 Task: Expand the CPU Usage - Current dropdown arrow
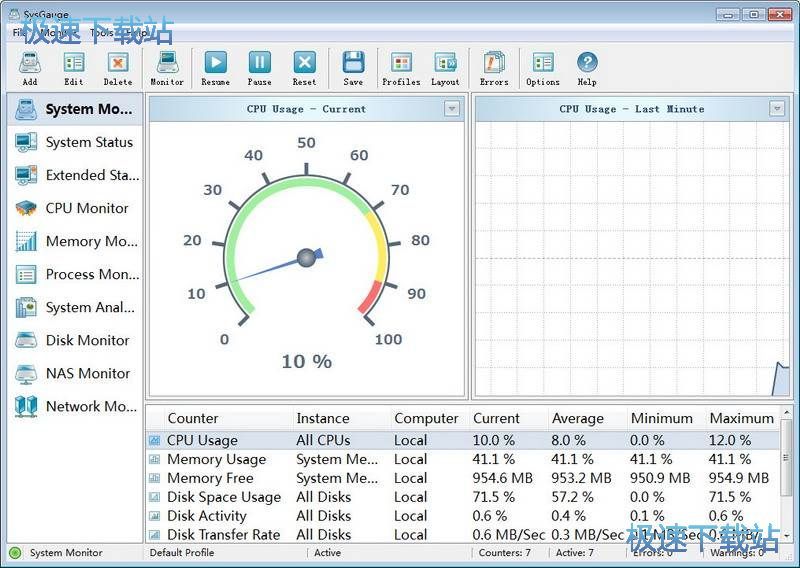[x=452, y=109]
